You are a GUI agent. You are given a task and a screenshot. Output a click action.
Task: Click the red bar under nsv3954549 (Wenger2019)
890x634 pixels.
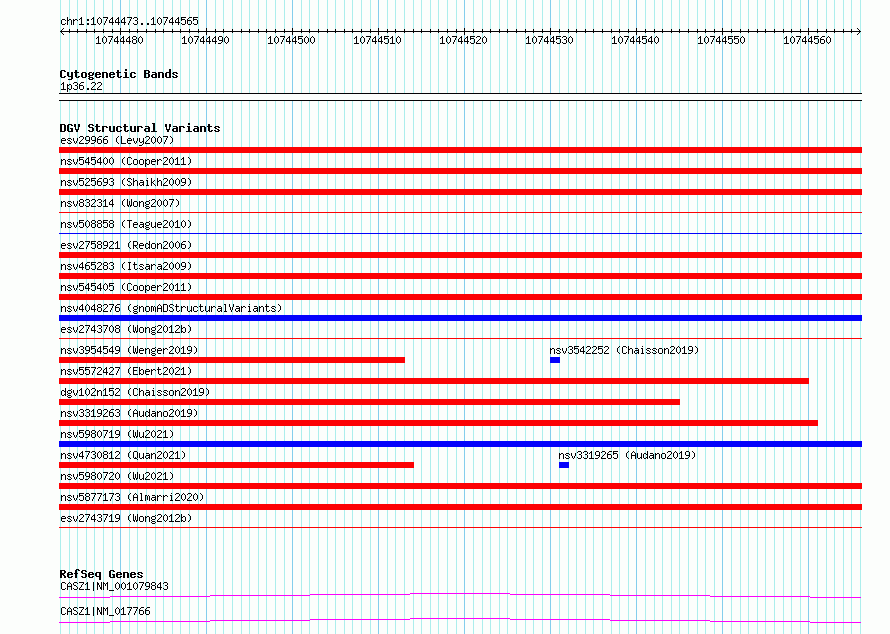[x=232, y=360]
